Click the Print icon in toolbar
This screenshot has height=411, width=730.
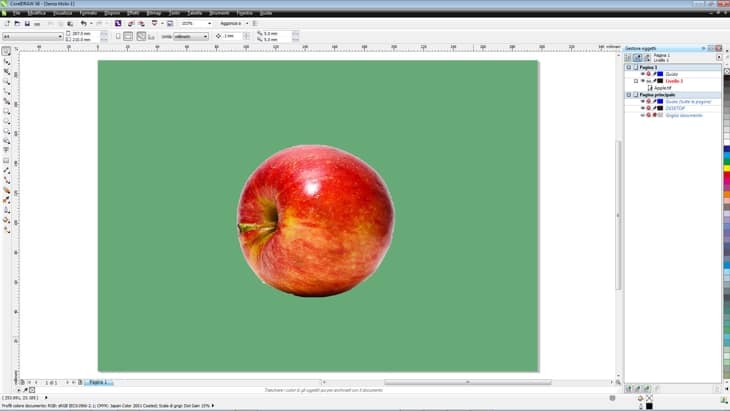point(37,23)
